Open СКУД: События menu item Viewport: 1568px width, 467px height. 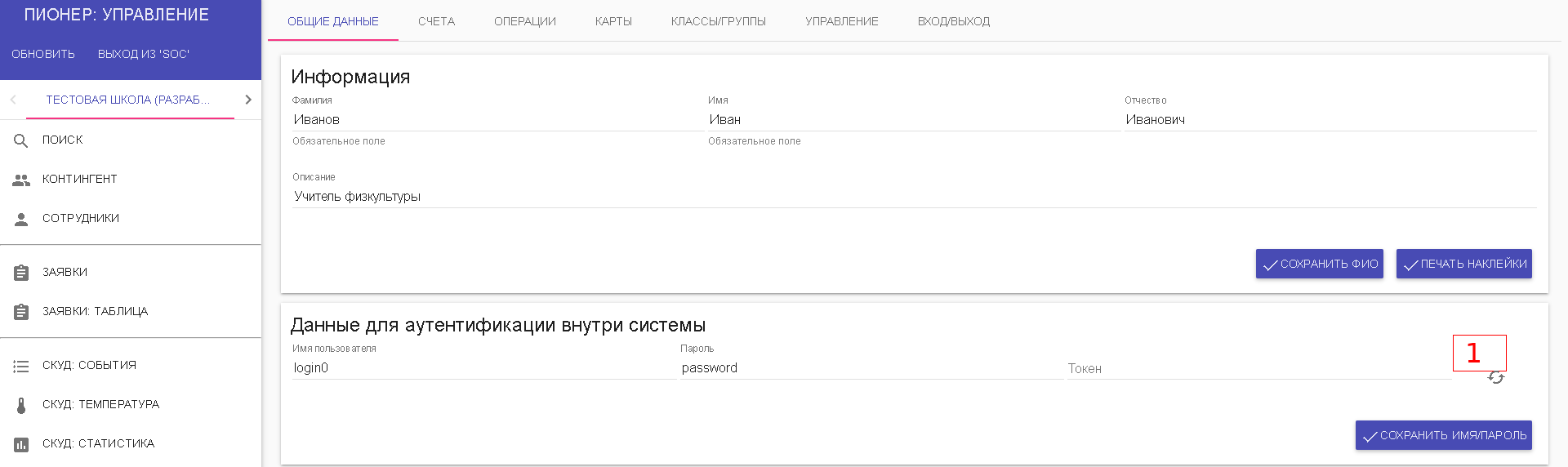pos(131,365)
